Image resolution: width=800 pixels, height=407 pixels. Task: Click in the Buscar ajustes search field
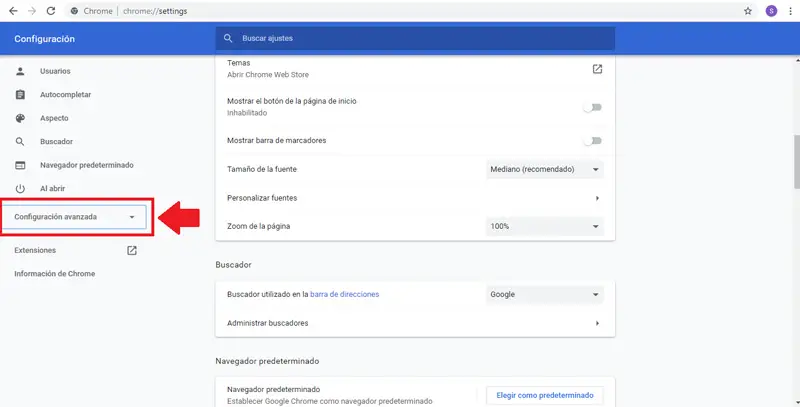coord(415,38)
